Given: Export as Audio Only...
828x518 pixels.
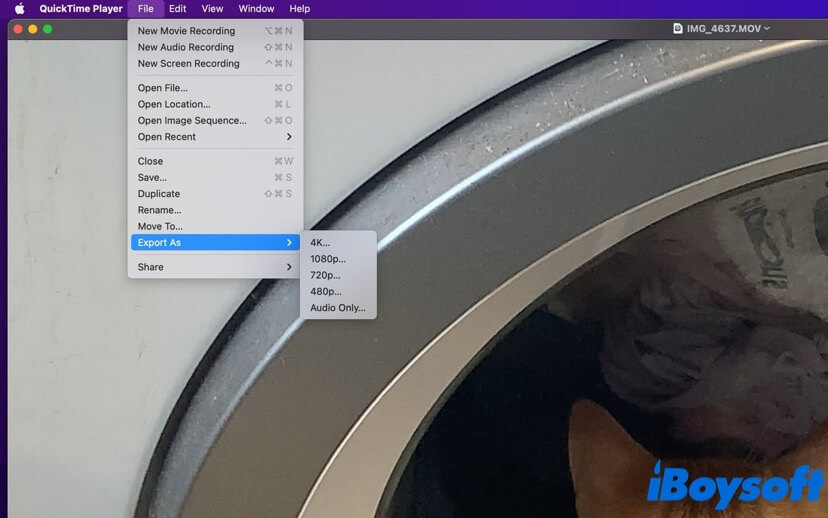Looking at the screenshot, I should point(337,308).
